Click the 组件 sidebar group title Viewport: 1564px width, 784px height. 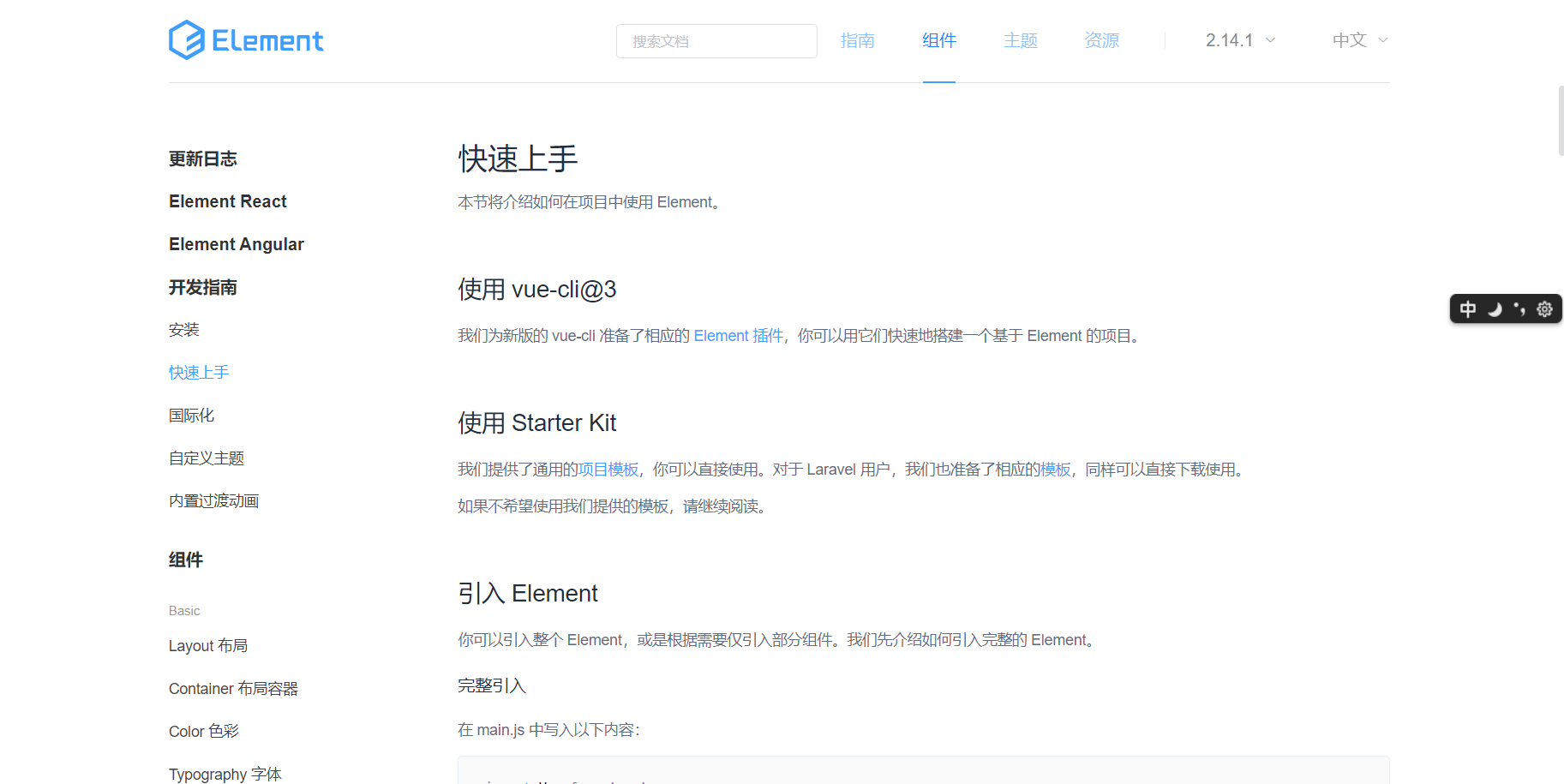tap(186, 560)
